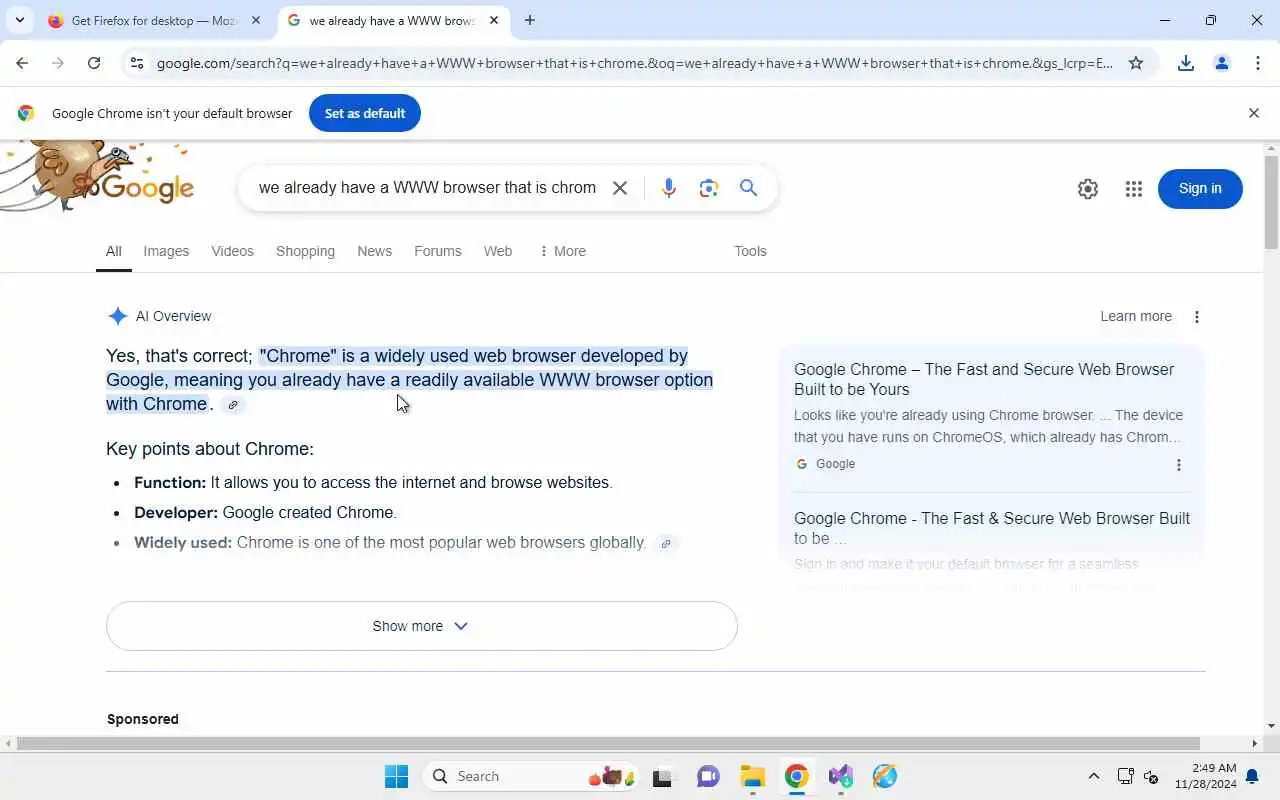Open Visual Studio from taskbar

pos(840,776)
